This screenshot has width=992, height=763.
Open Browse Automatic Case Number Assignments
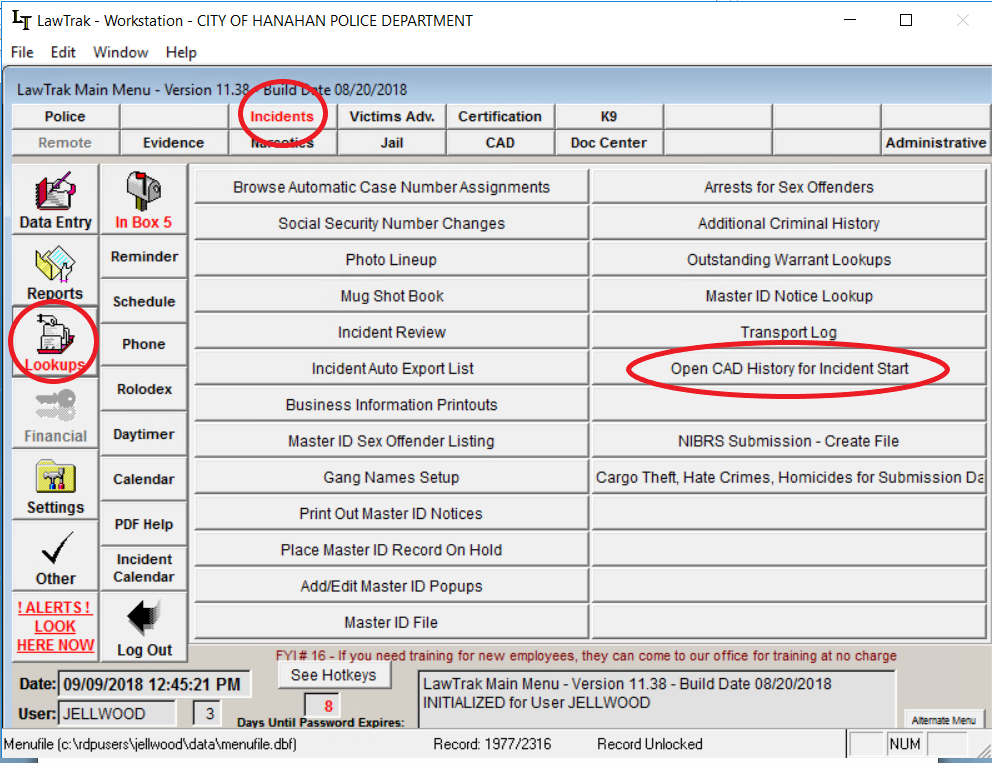pos(391,187)
